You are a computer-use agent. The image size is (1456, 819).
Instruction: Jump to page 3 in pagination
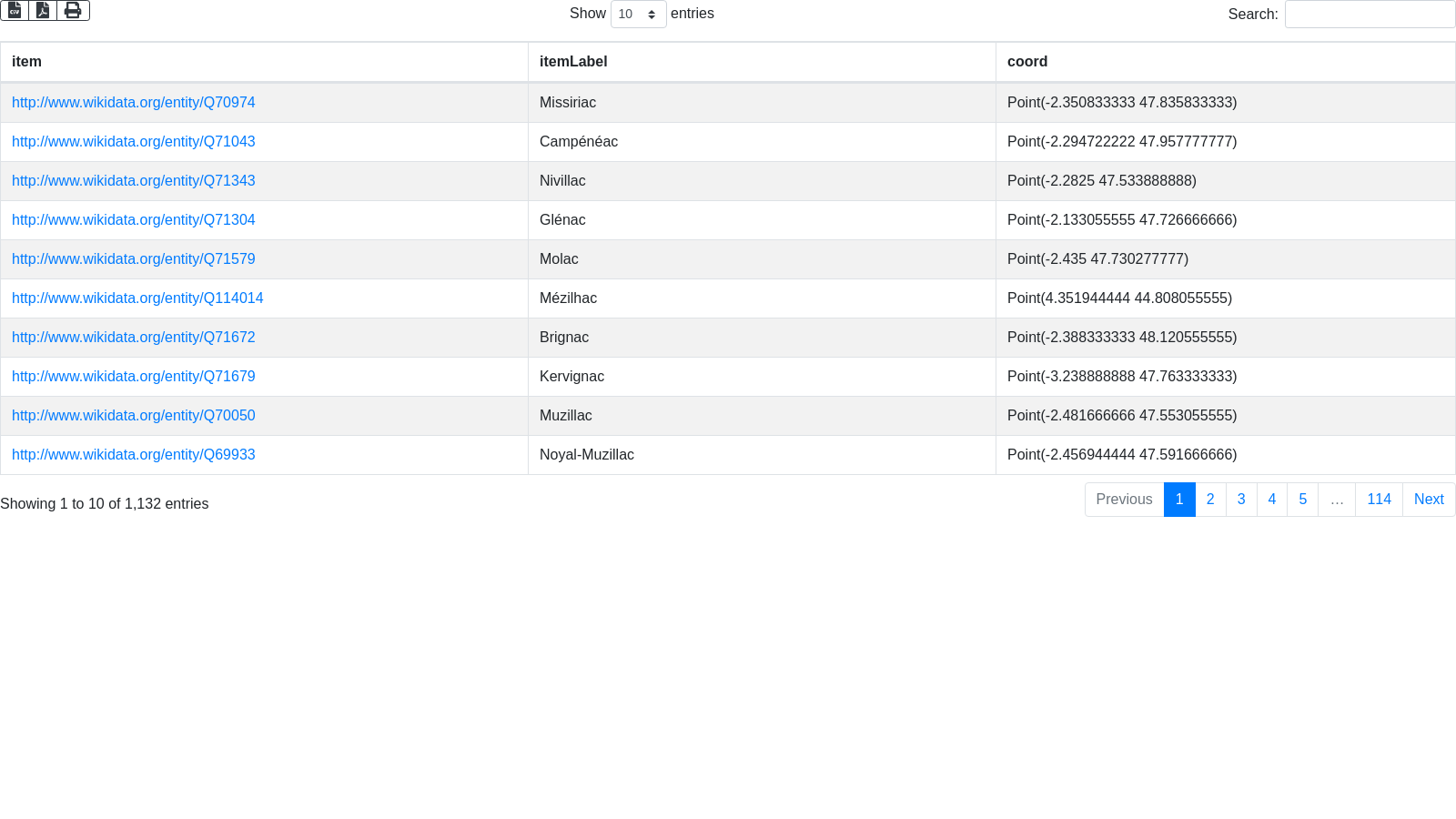coord(1241,500)
